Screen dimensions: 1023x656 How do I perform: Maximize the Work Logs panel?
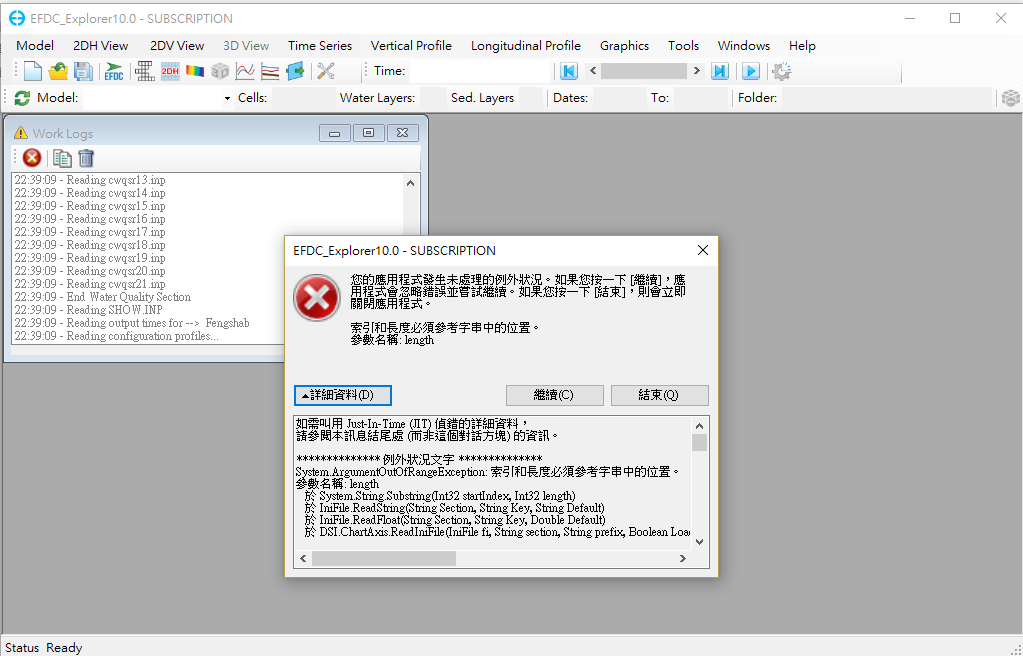[369, 133]
